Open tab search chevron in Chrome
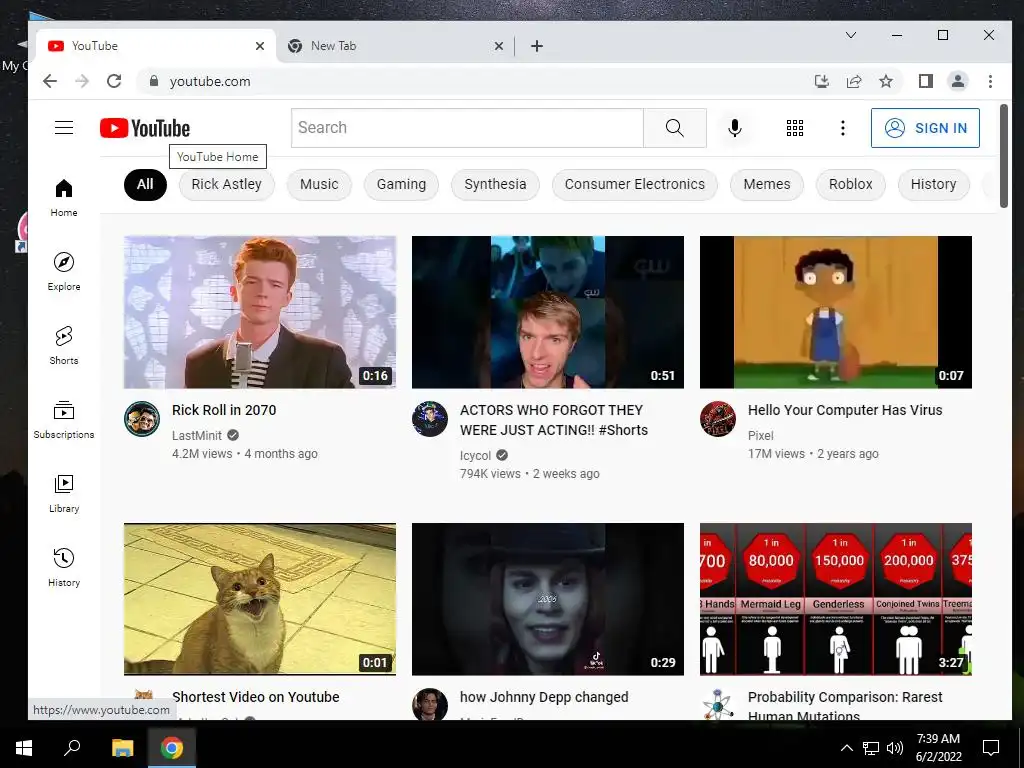The width and height of the screenshot is (1024, 768). [x=850, y=35]
